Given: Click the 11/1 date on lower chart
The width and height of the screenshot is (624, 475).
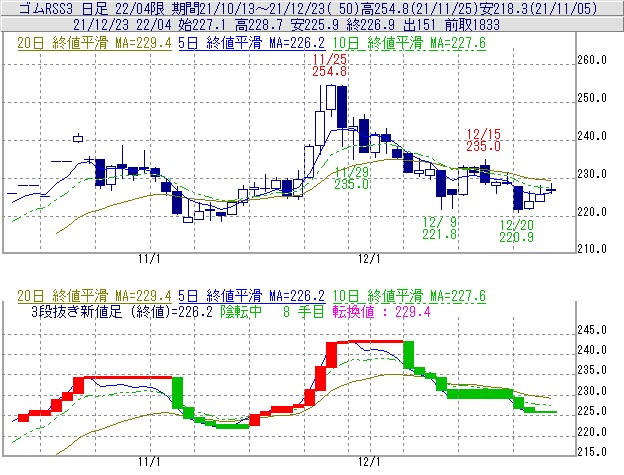Looking at the screenshot, I should (149, 462).
